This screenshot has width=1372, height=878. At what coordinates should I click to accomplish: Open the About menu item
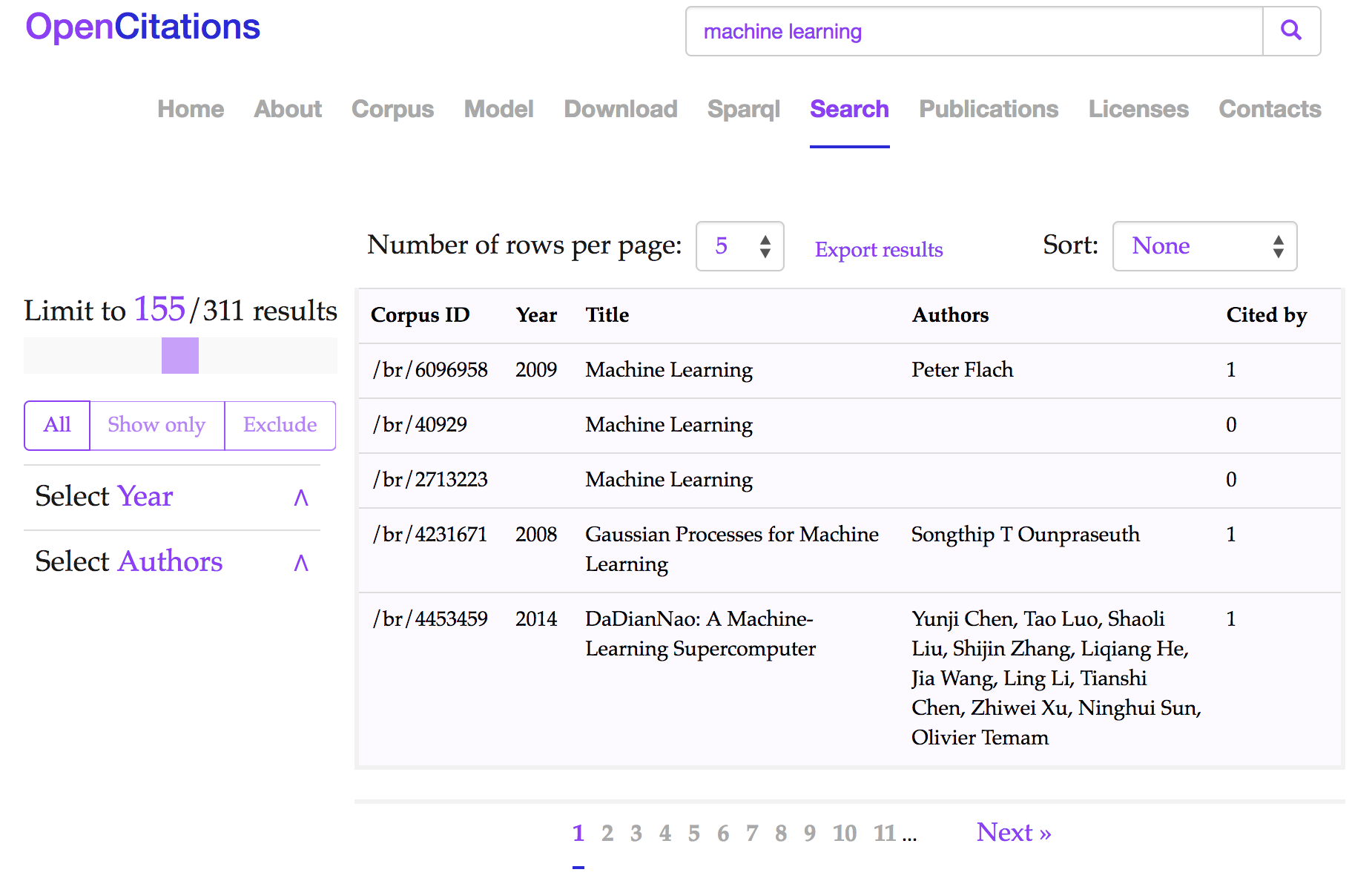pyautogui.click(x=288, y=109)
